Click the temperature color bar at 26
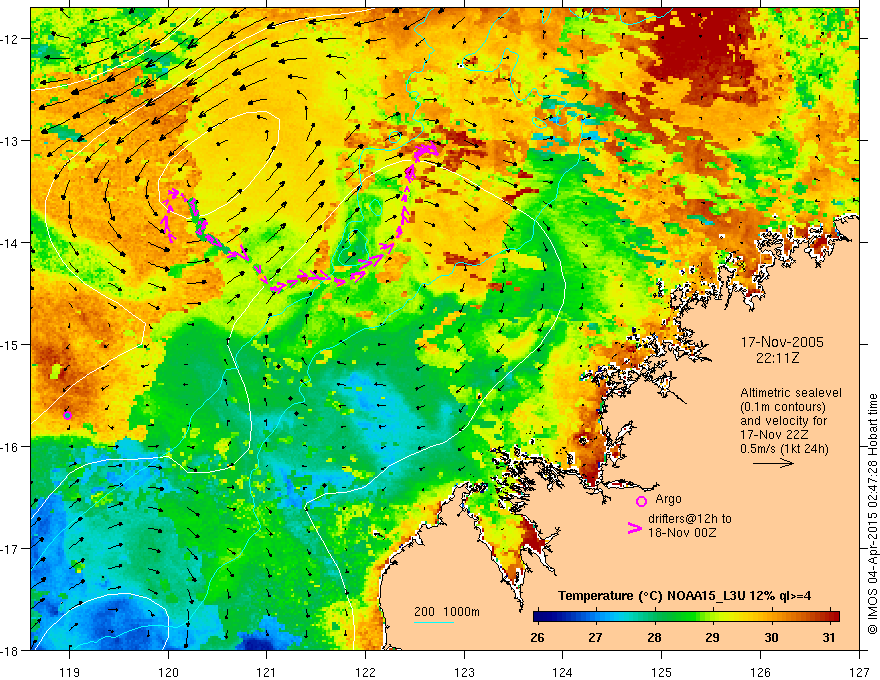The height and width of the screenshot is (680, 880). pyautogui.click(x=537, y=616)
